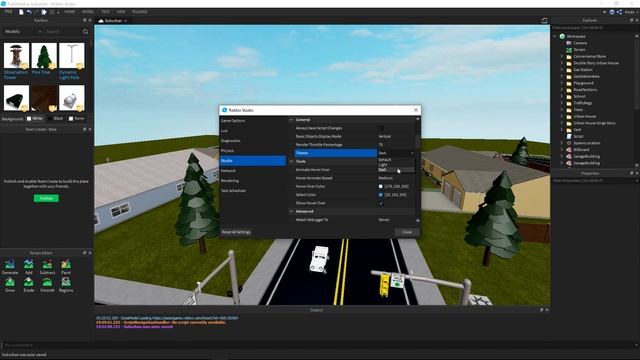640x360 pixels.
Task: Click the New file icon in quick access bar
Action: click(x=21, y=12)
